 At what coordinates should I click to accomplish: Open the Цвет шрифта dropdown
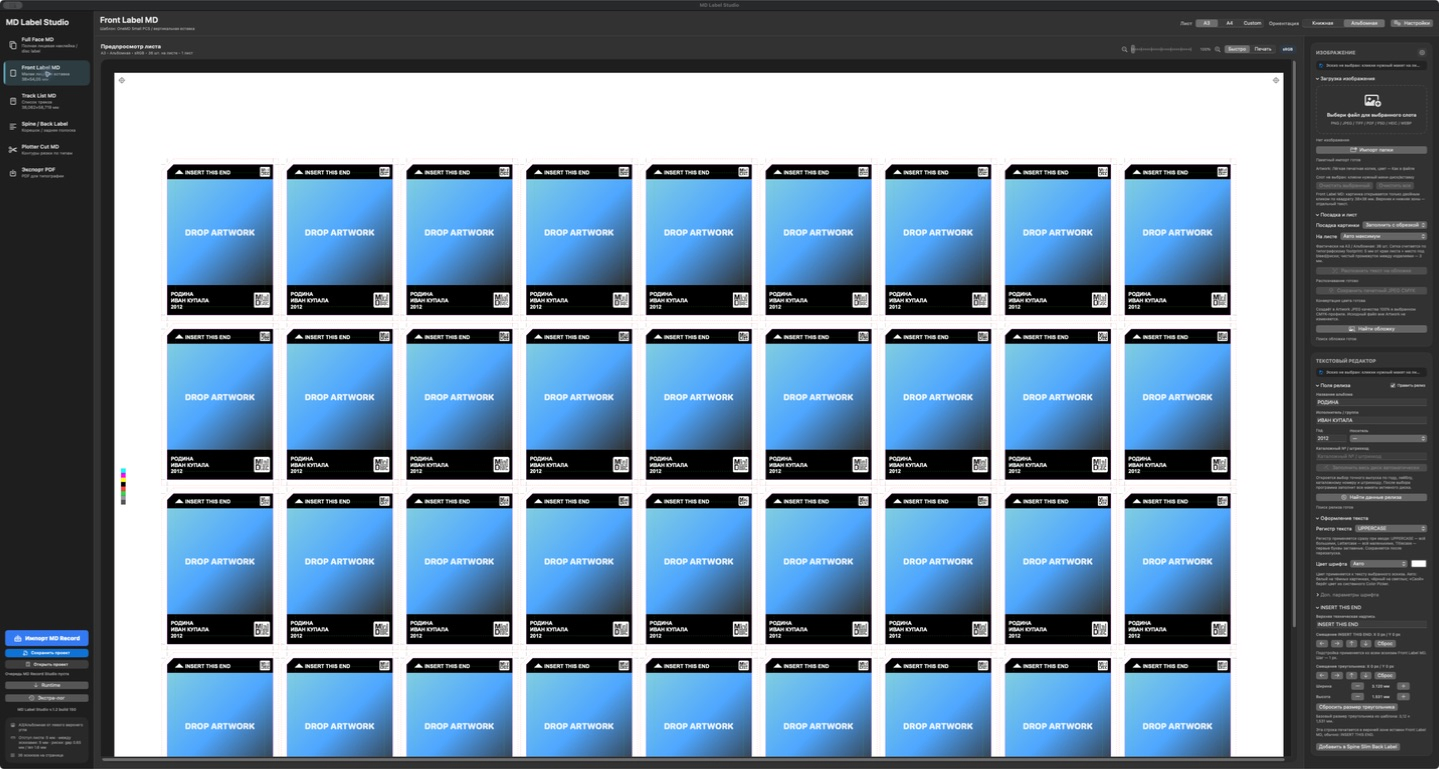pos(1378,563)
